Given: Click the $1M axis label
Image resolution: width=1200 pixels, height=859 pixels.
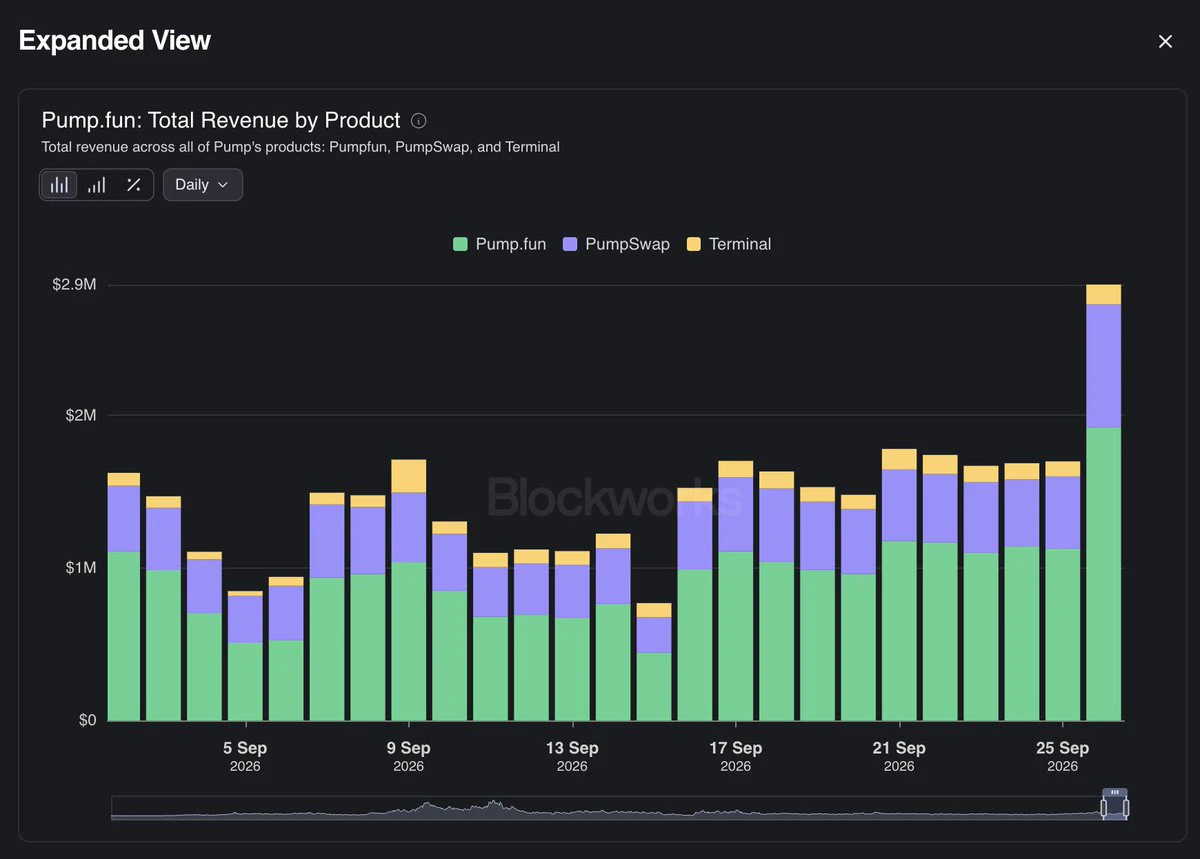Looking at the screenshot, I should coord(80,568).
